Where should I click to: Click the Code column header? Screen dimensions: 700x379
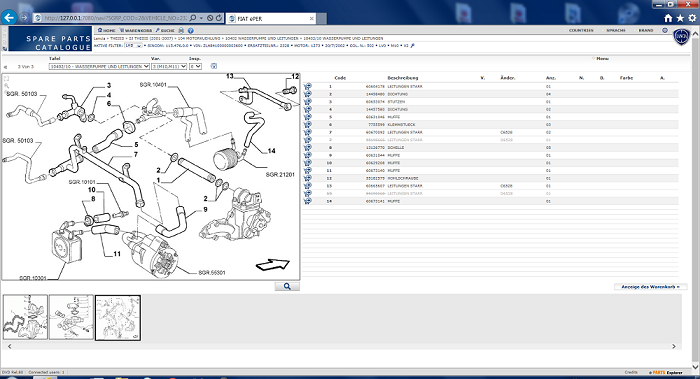coord(340,78)
